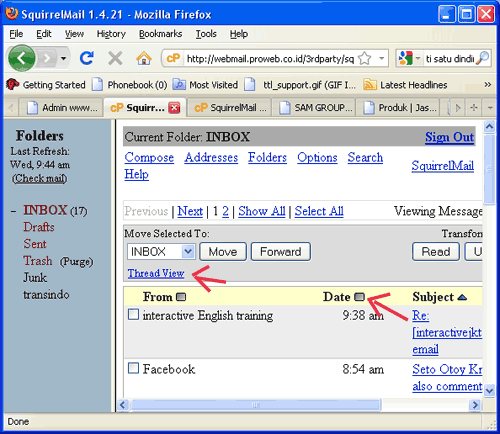Go to the Home page icon
The width and height of the screenshot is (500, 434).
[144, 59]
